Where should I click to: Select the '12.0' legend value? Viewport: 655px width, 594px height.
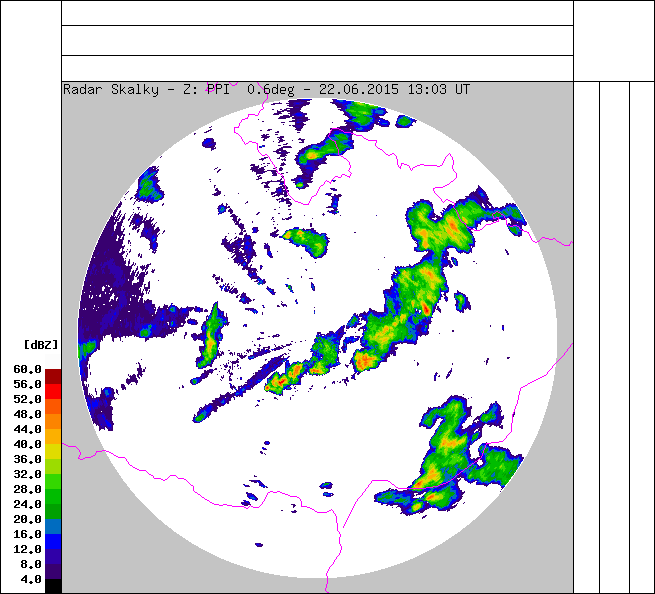pos(28,549)
